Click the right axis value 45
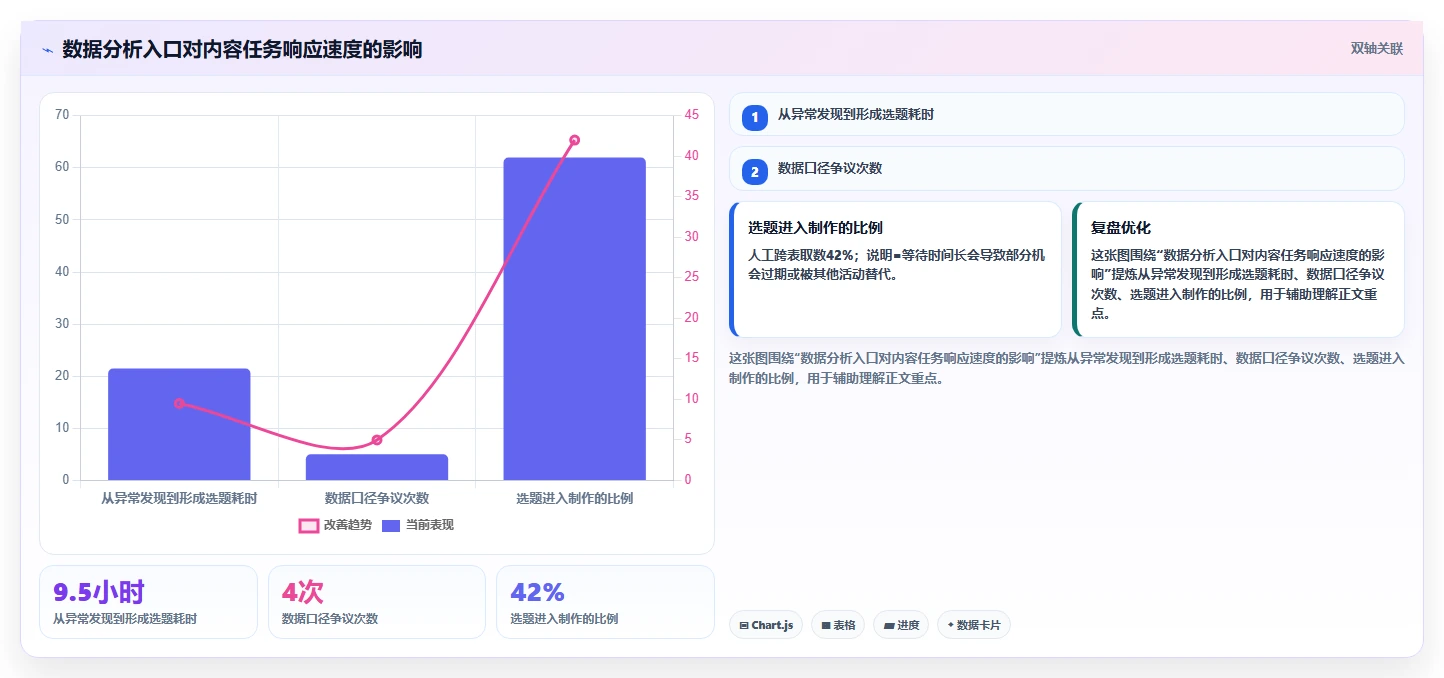This screenshot has height=678, width=1444. click(691, 115)
